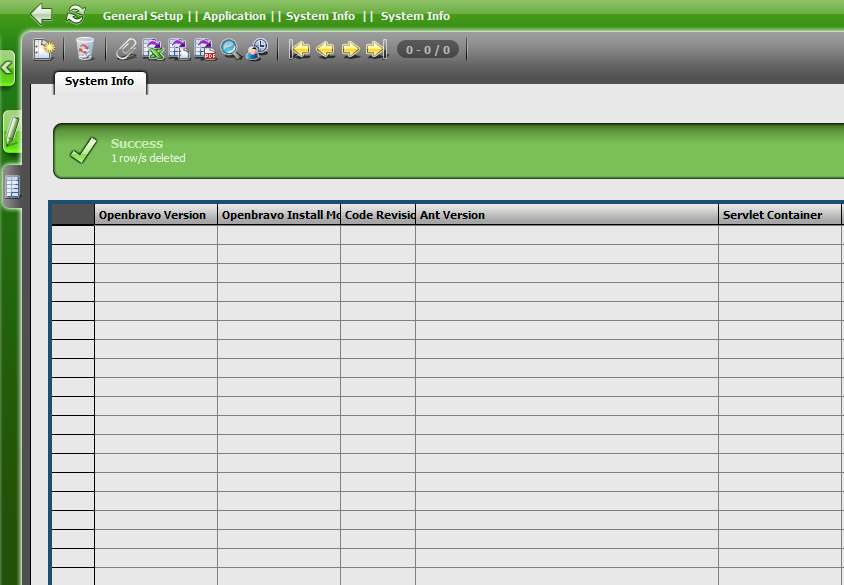Click the General Setup breadcrumb
This screenshot has height=585, width=844.
point(143,16)
